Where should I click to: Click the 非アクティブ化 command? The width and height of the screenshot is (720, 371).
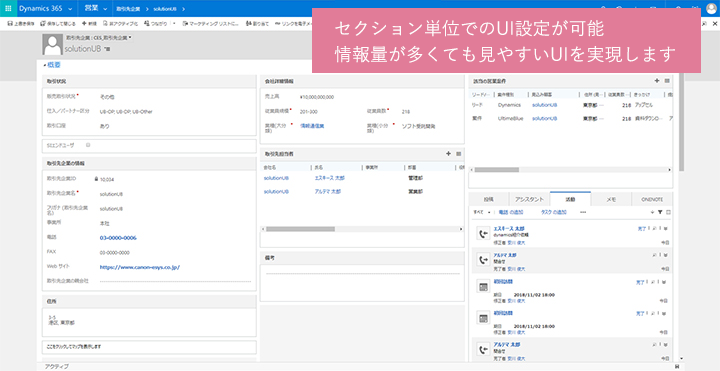(x=120, y=23)
